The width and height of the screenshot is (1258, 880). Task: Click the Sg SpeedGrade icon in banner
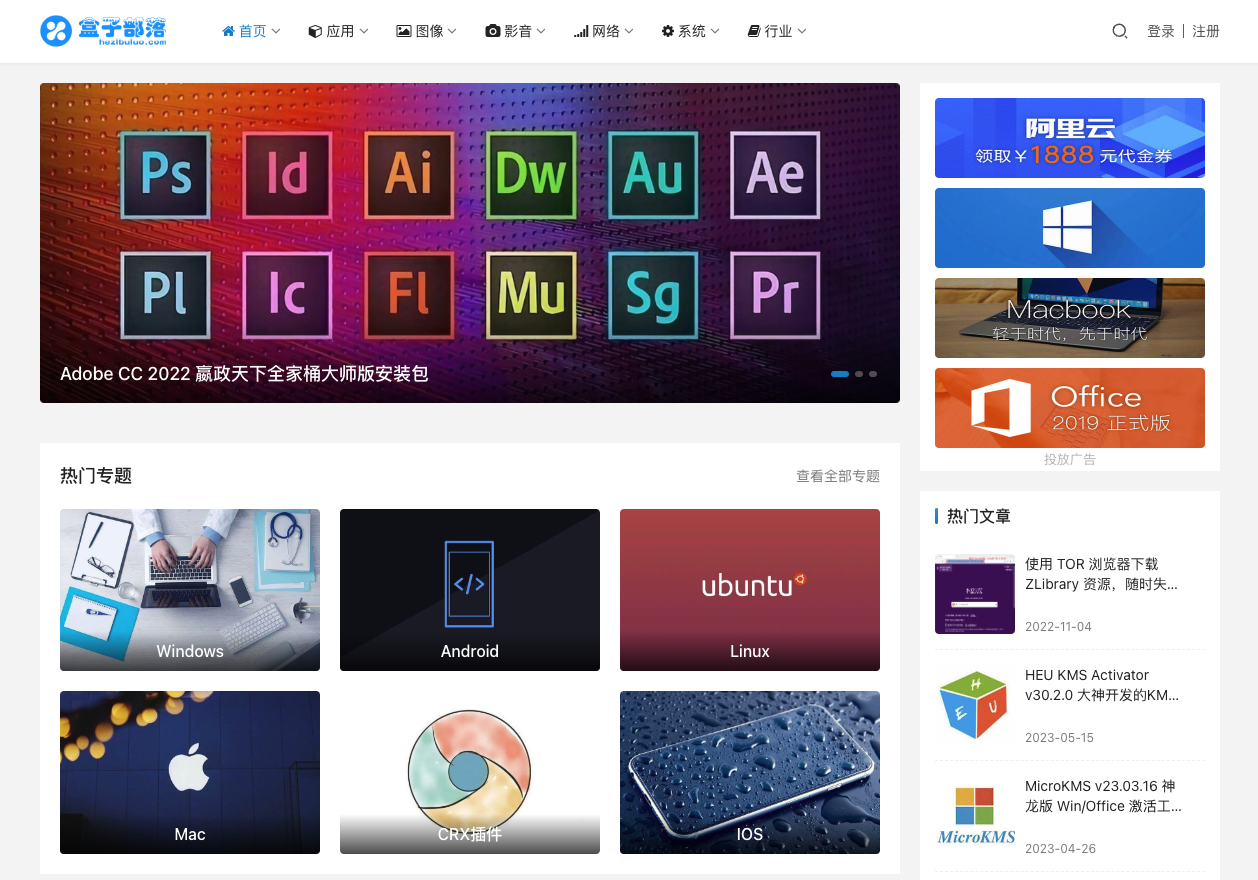[654, 294]
